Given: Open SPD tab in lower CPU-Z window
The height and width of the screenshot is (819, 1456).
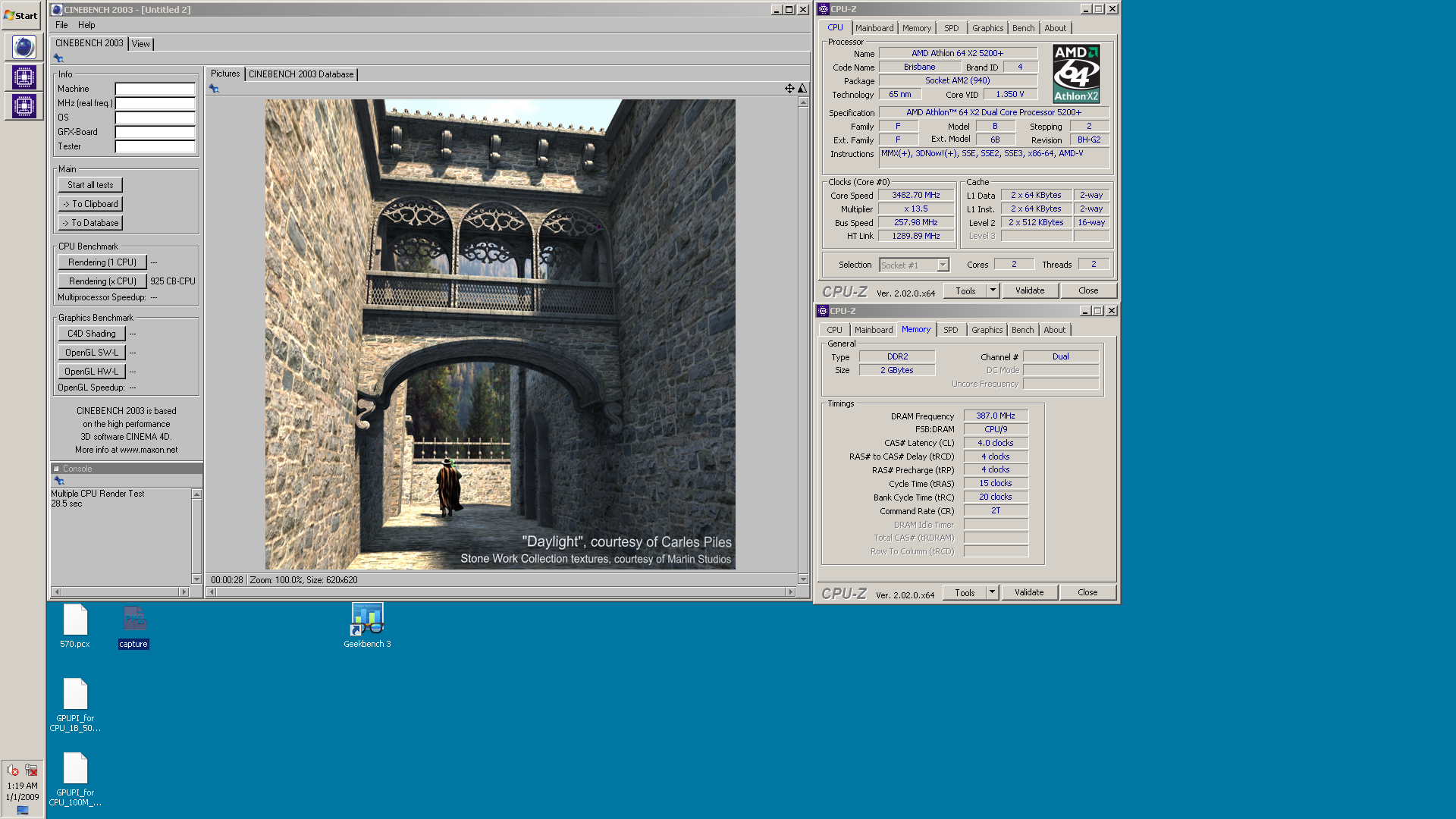Looking at the screenshot, I should coord(950,330).
